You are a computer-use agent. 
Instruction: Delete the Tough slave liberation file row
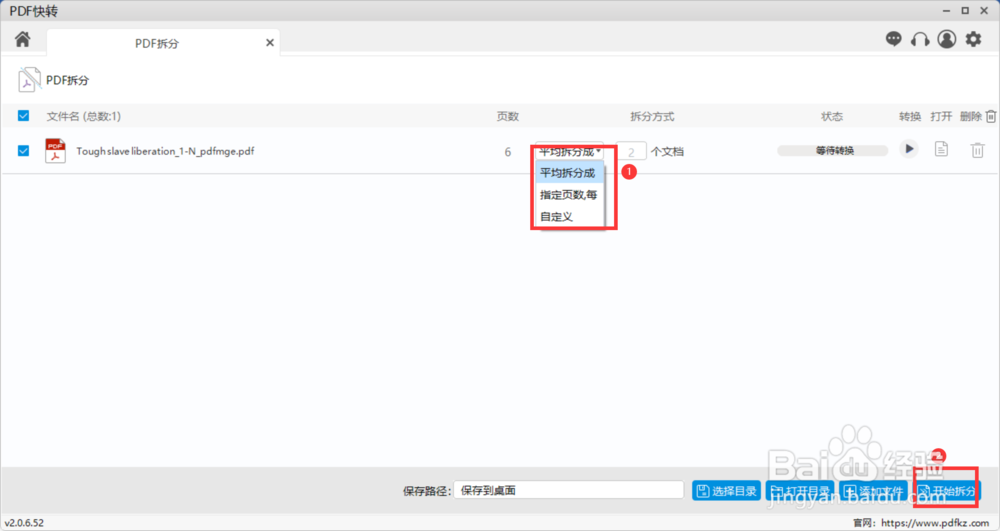[977, 150]
